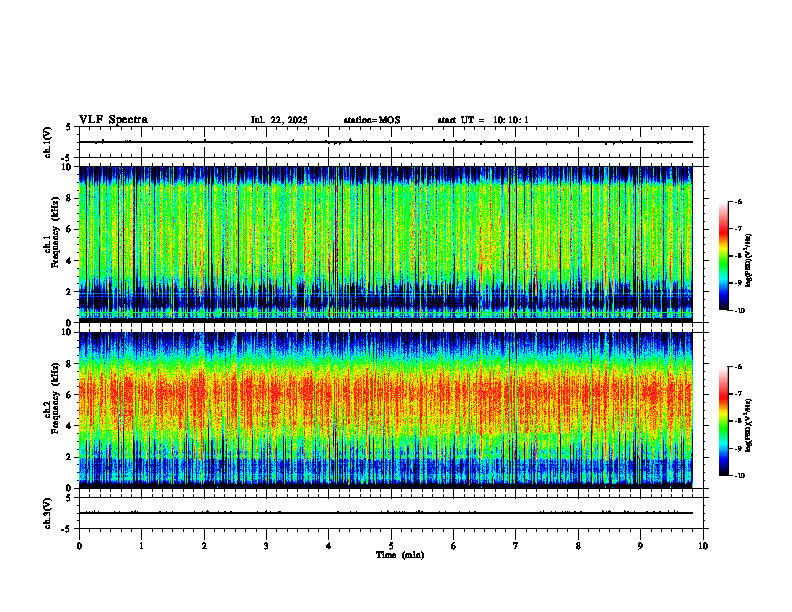Click the "-7" tick on ch.1 colorbar
The width and height of the screenshot is (792, 612).
click(738, 229)
